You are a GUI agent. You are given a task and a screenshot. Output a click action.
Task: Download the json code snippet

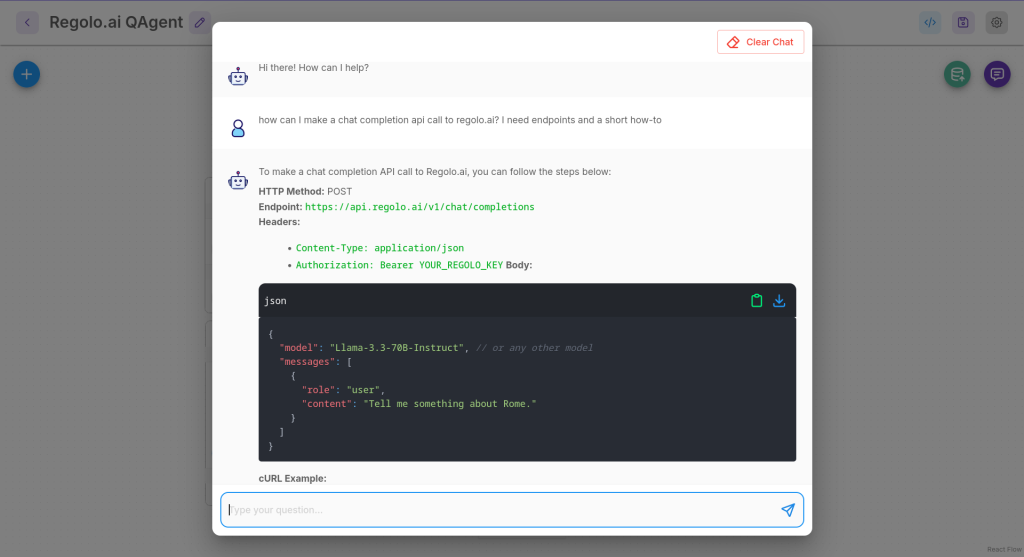(x=779, y=300)
